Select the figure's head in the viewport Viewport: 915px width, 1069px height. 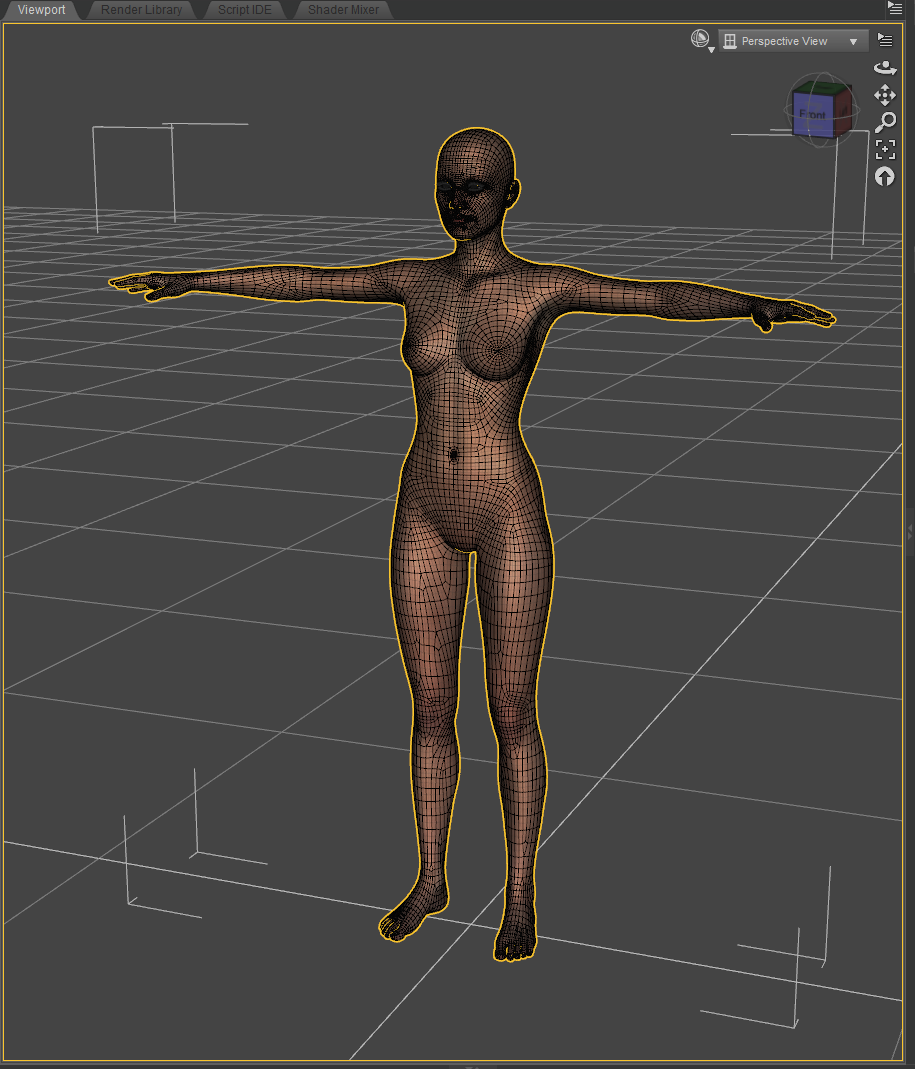point(475,182)
